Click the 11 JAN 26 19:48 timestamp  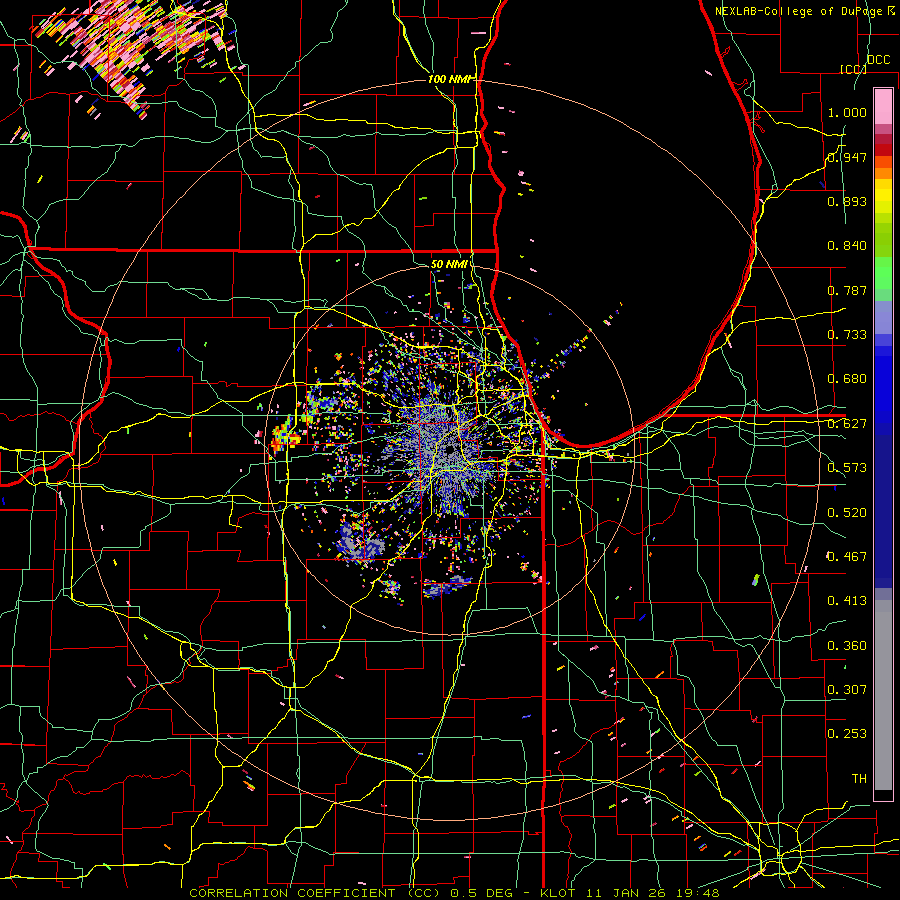653,893
